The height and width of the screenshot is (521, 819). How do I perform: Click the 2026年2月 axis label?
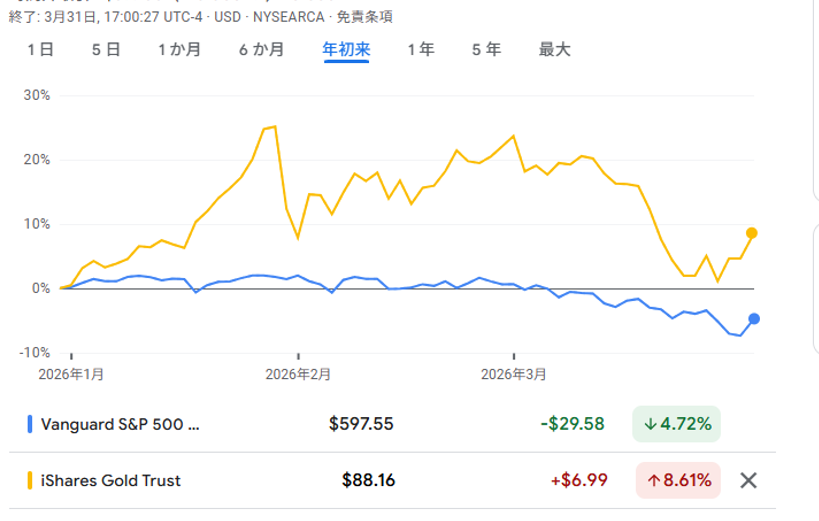click(298, 374)
